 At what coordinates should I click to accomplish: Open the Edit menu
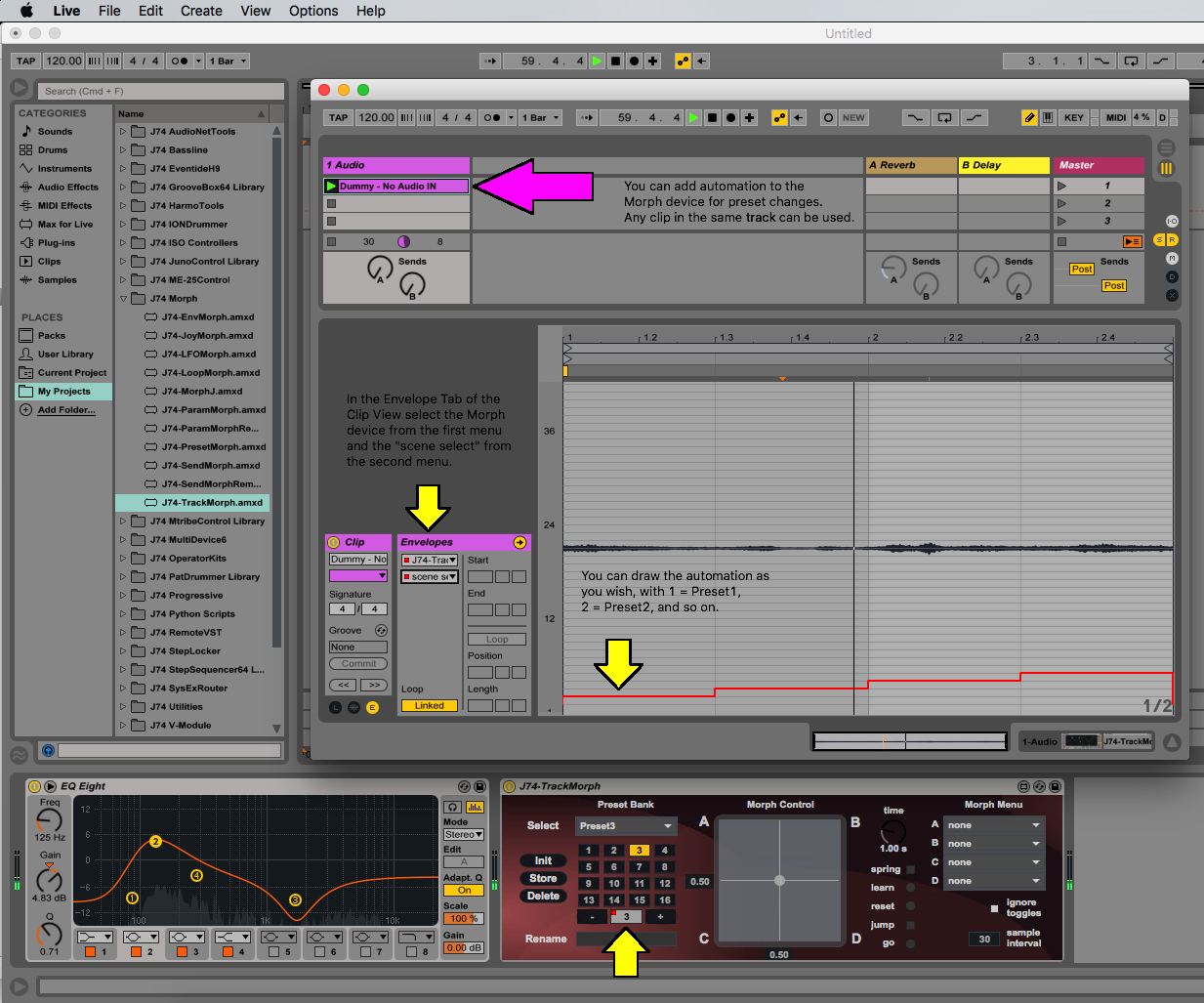(150, 11)
